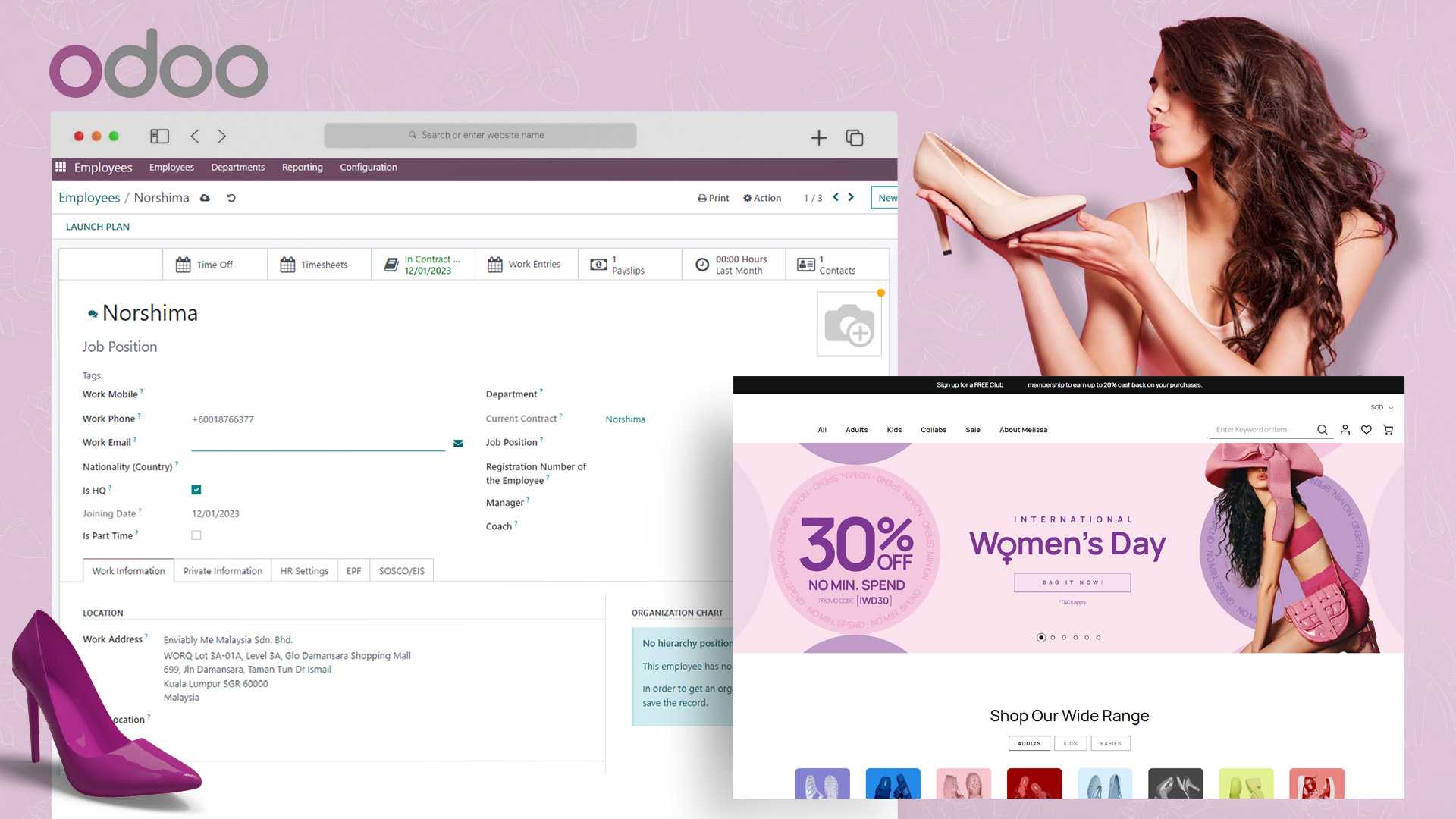Screen dimensions: 1456x819
Task: Open the Configuration menu in Employees app
Action: [368, 167]
